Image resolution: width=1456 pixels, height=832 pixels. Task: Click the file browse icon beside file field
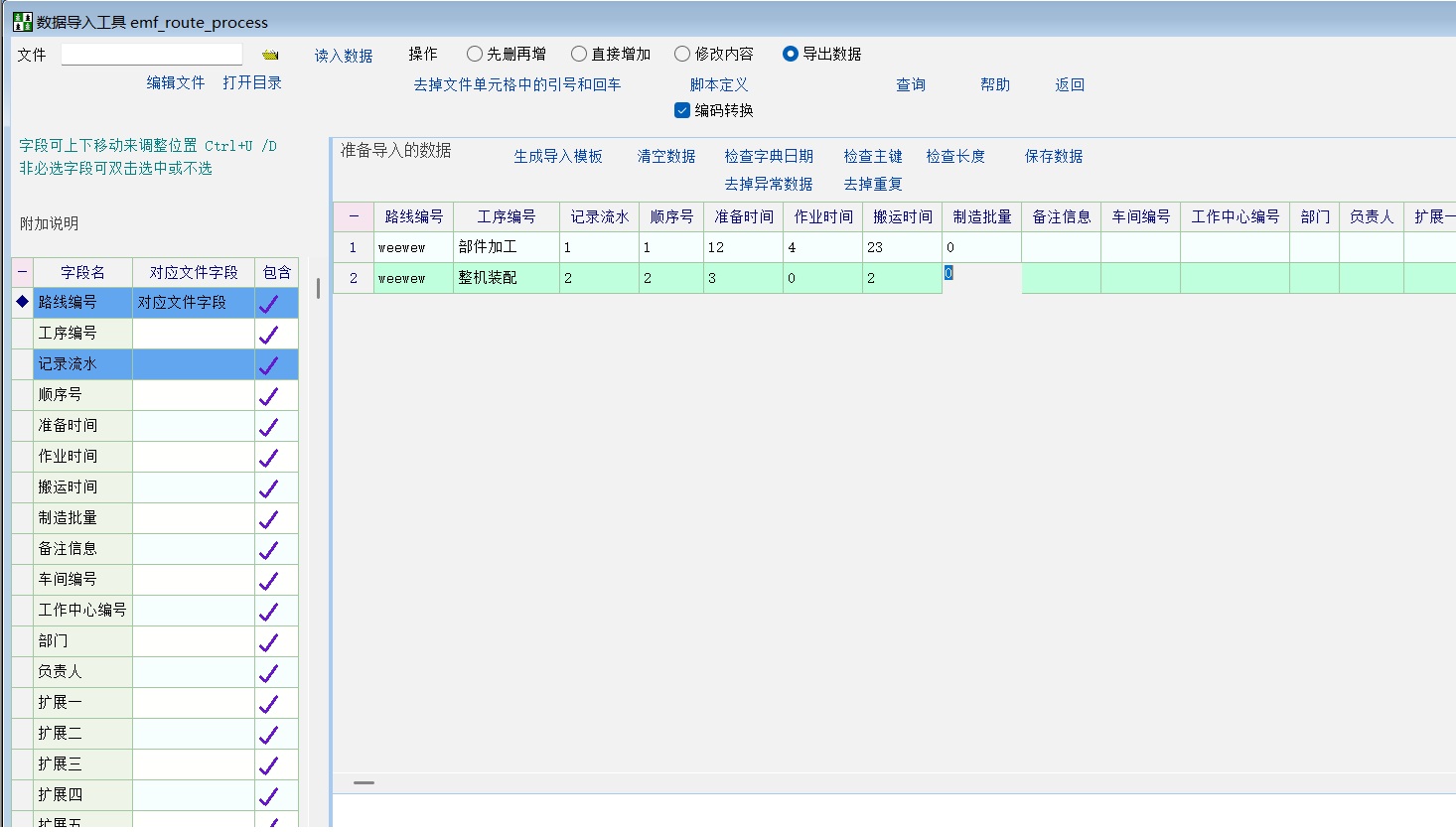click(270, 55)
